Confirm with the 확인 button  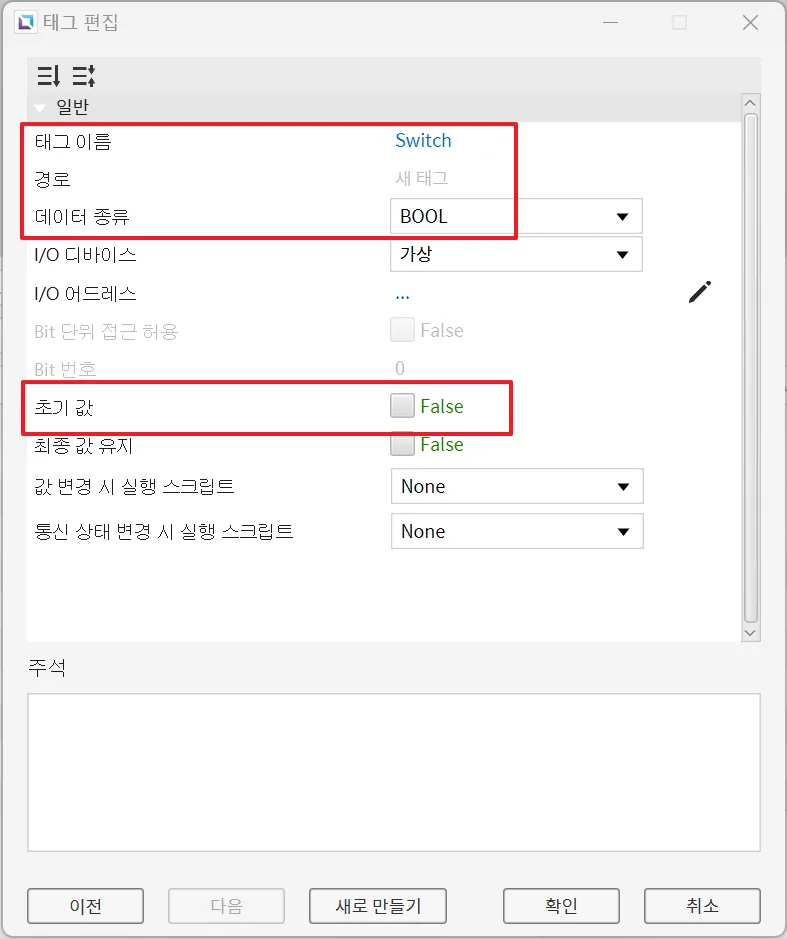point(561,906)
